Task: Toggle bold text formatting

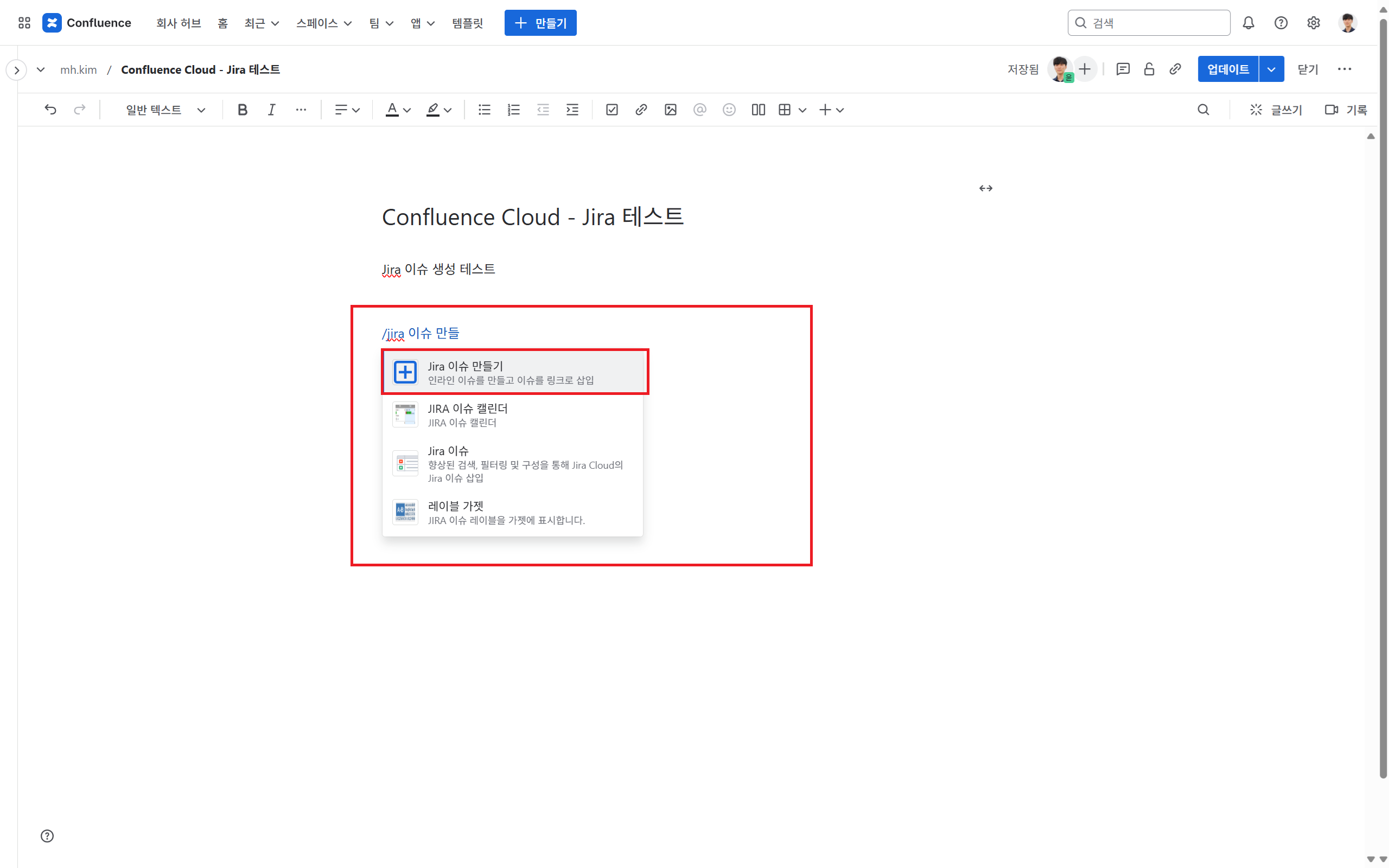Action: [242, 110]
